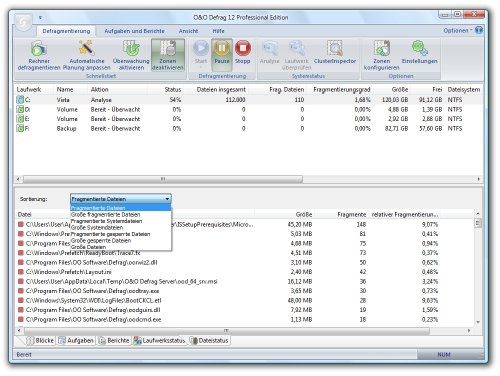The image size is (500, 376).
Task: Open the Ansicht ribbon tab
Action: tap(188, 31)
